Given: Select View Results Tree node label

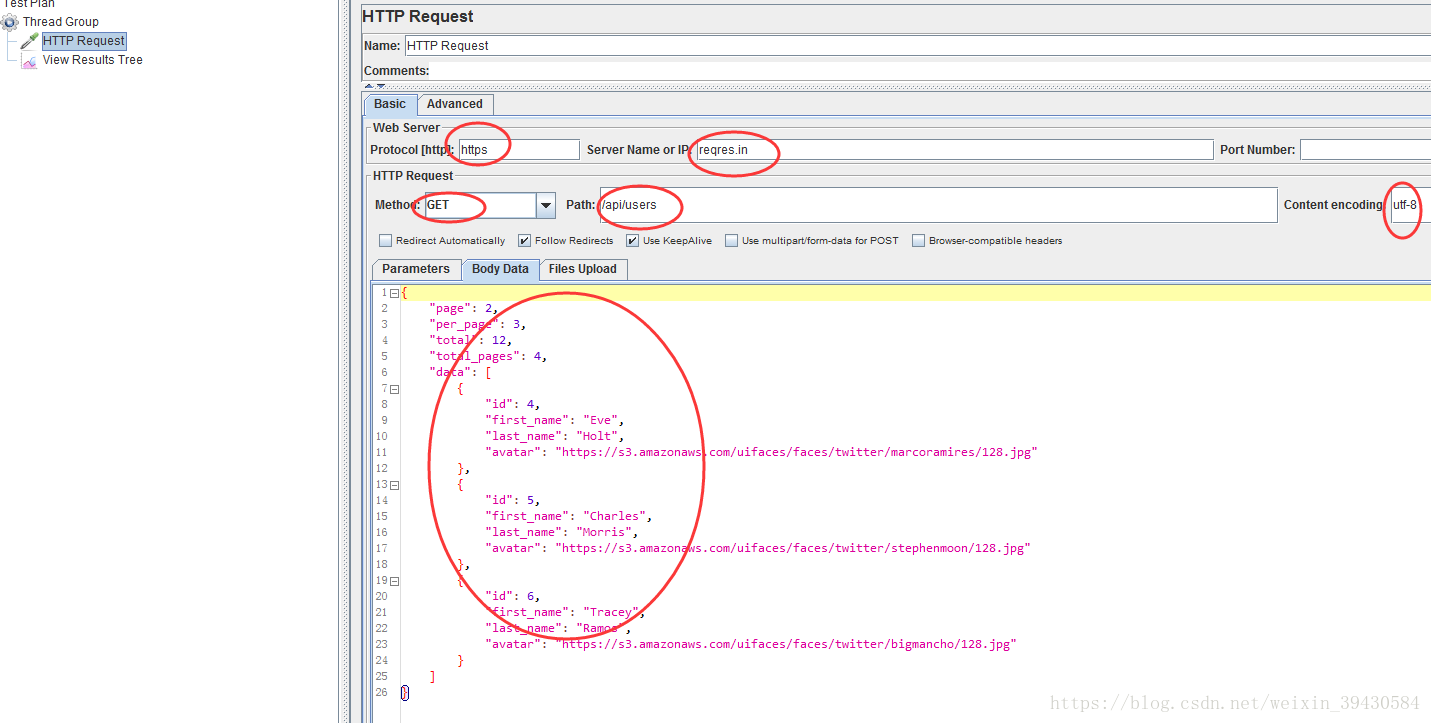Looking at the screenshot, I should pos(92,60).
